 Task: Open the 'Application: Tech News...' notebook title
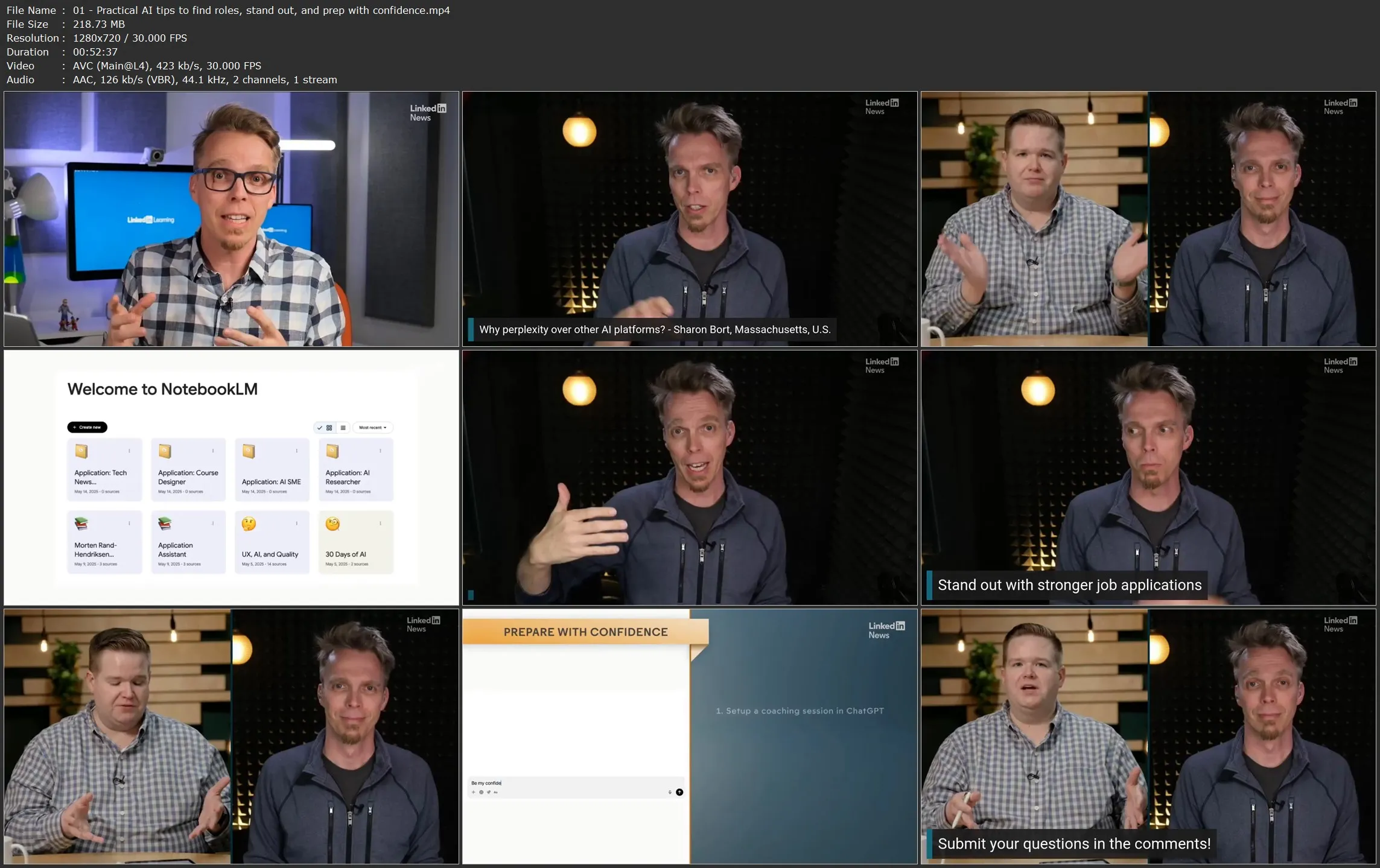101,477
